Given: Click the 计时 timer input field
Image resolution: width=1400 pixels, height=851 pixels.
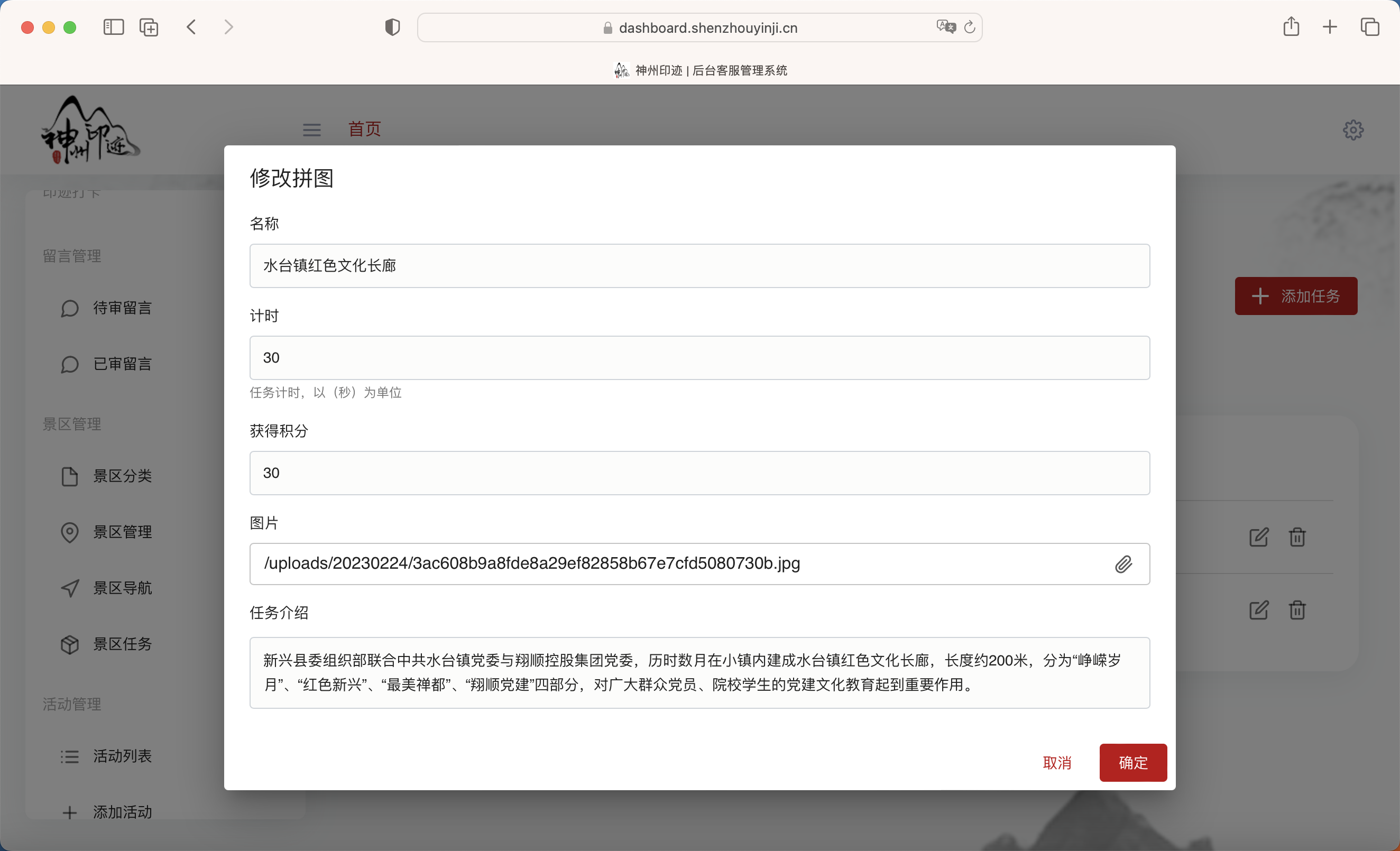Looking at the screenshot, I should click(x=699, y=358).
